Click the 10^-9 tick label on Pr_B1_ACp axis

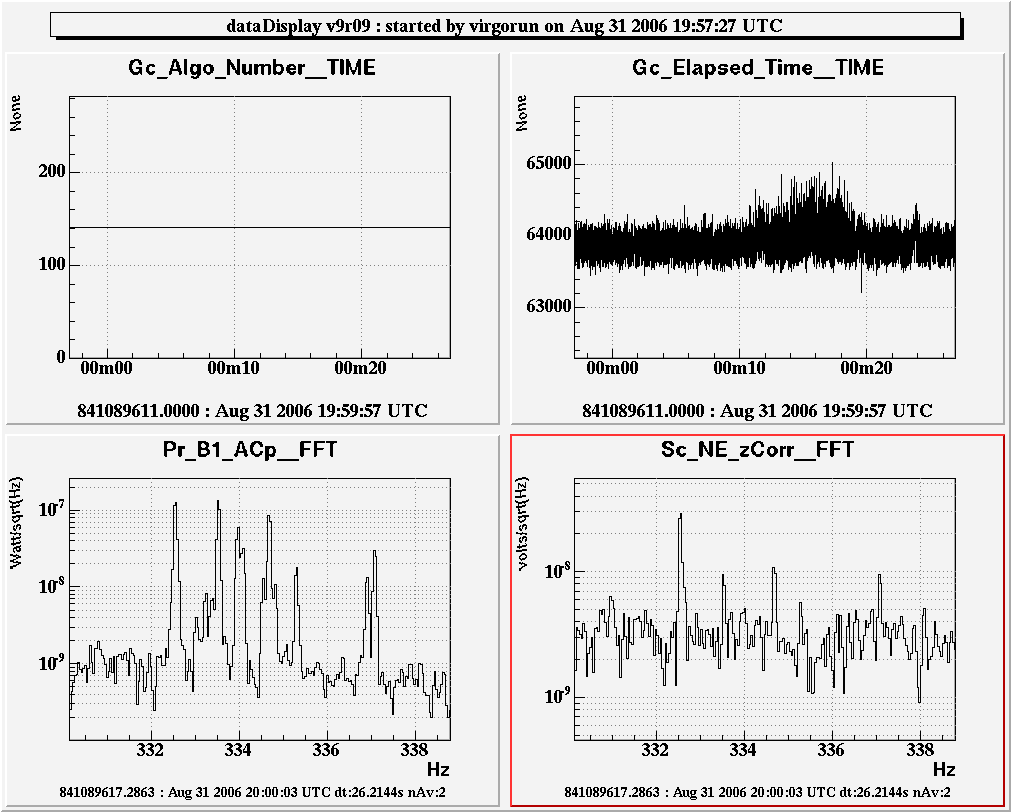[52, 663]
